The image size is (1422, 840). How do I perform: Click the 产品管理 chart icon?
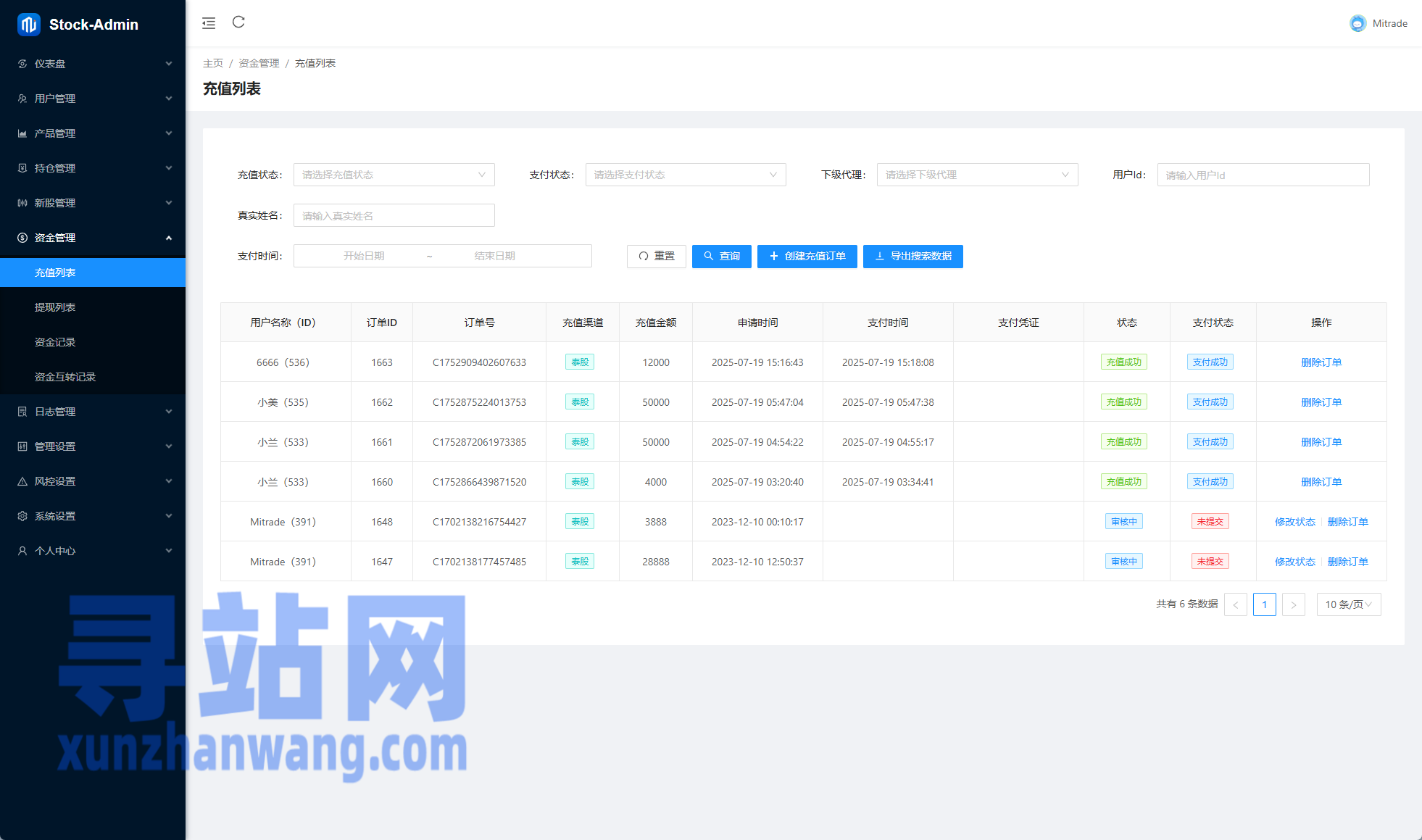(x=22, y=133)
